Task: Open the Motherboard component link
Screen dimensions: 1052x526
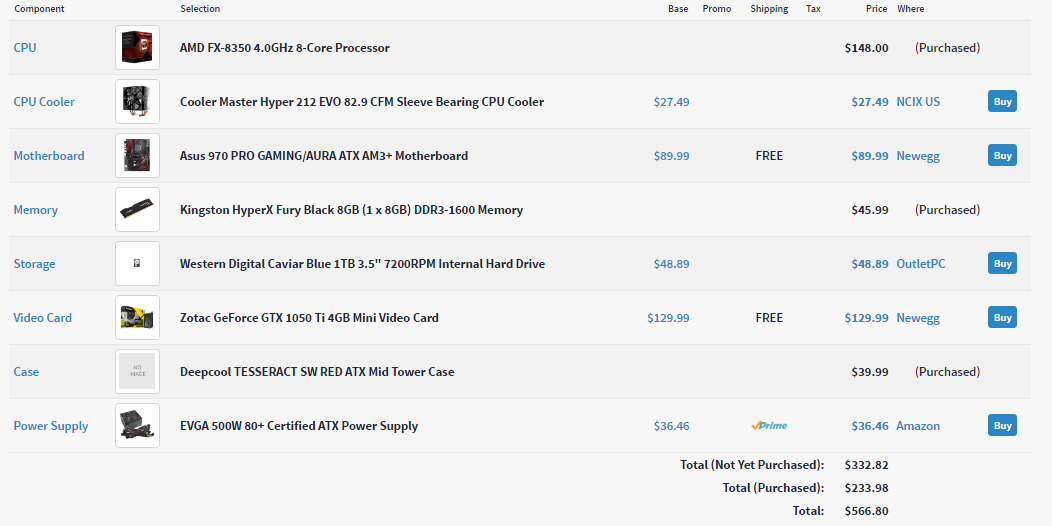Action: click(x=49, y=156)
